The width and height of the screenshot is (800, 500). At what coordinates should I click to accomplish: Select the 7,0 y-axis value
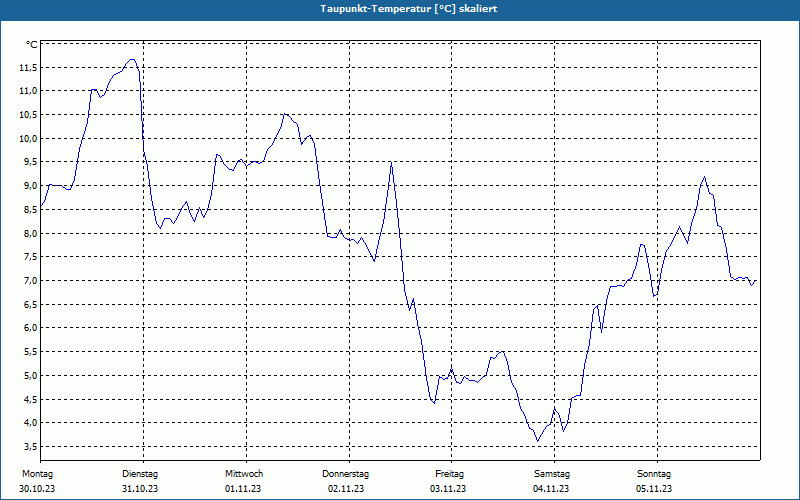click(x=31, y=281)
